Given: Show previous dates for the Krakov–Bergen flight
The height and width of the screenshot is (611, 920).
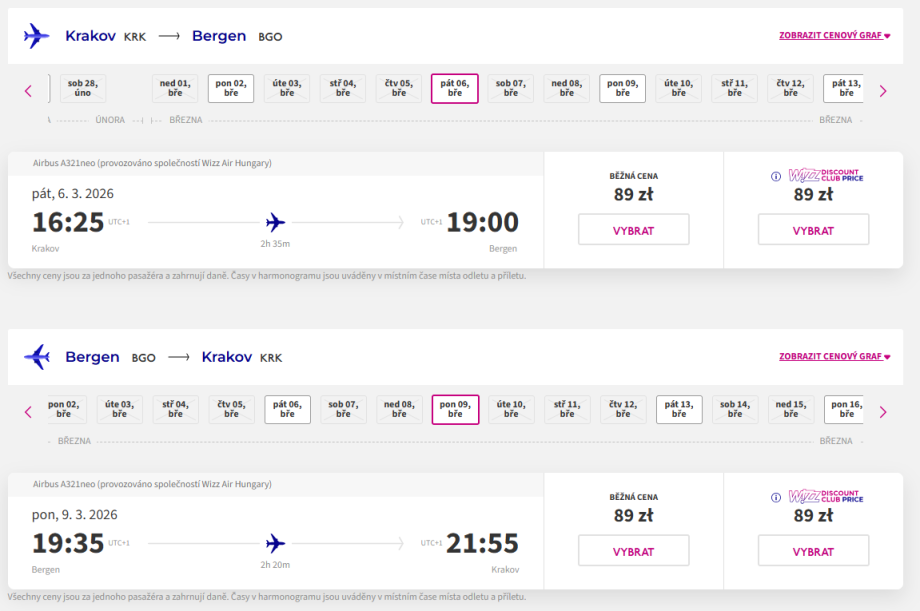Looking at the screenshot, I should point(28,91).
